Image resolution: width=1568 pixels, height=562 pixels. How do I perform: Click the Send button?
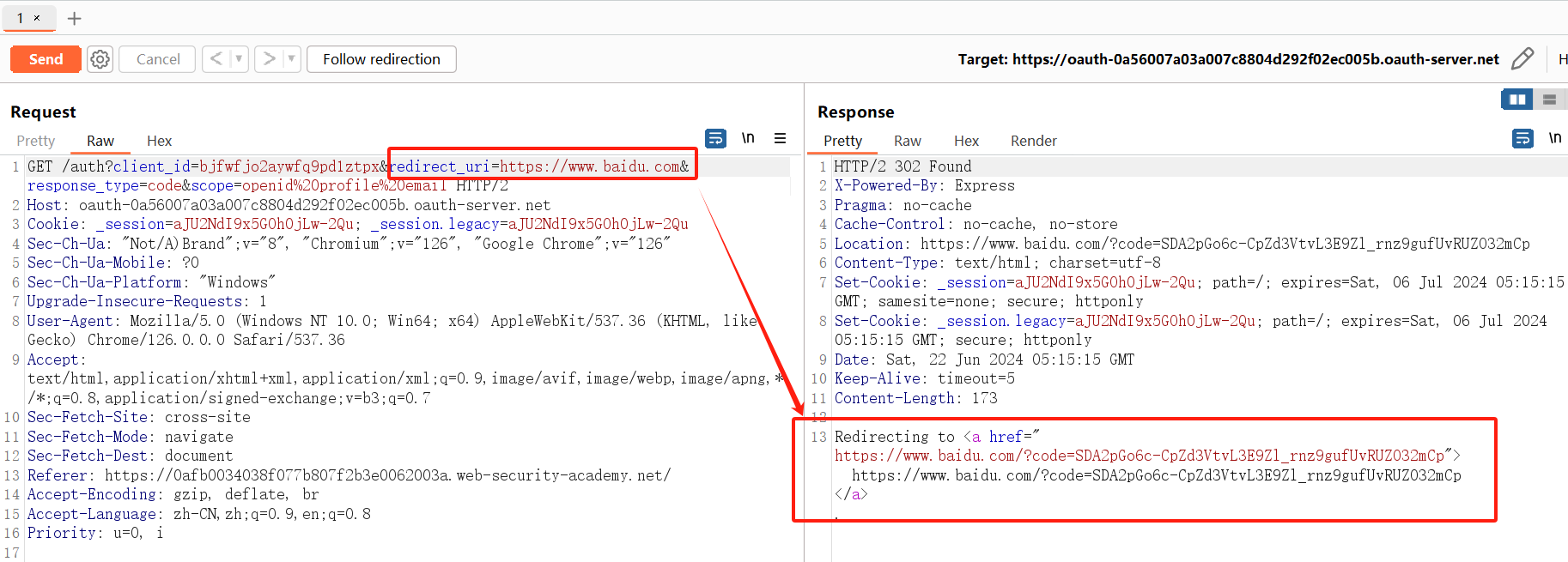coord(46,59)
